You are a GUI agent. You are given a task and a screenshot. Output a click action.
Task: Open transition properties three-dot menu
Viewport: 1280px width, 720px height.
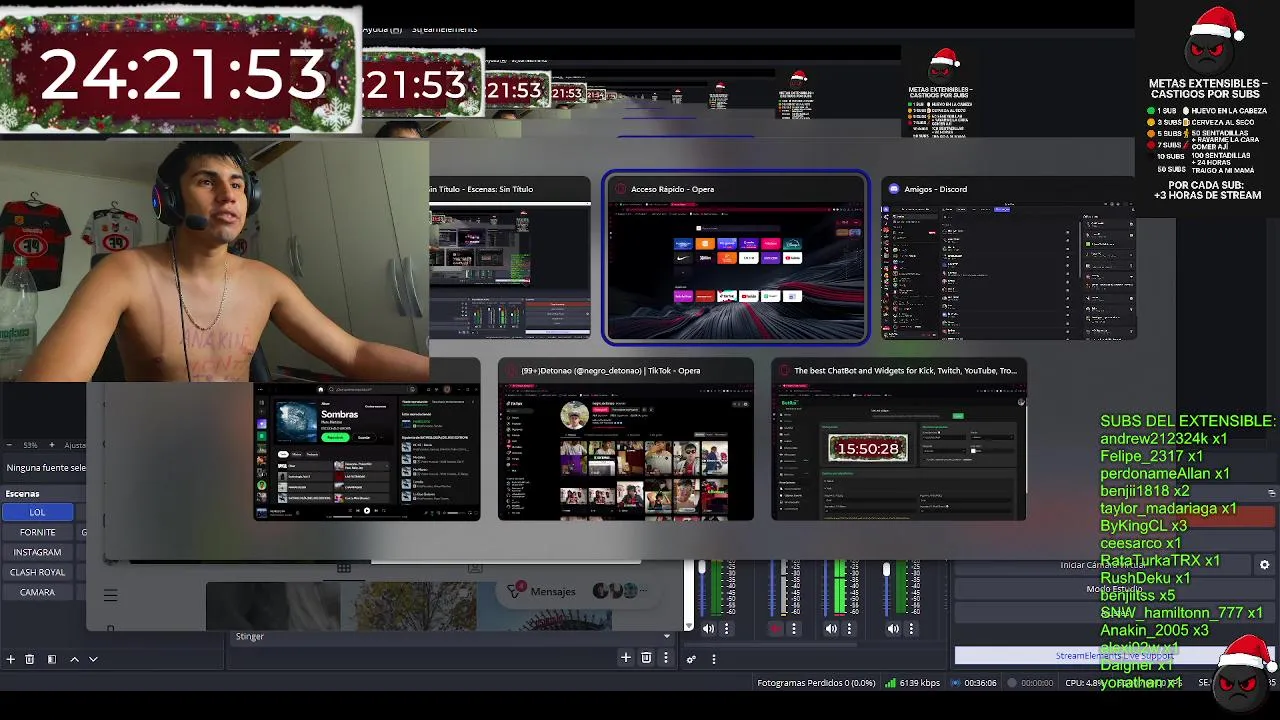[665, 657]
